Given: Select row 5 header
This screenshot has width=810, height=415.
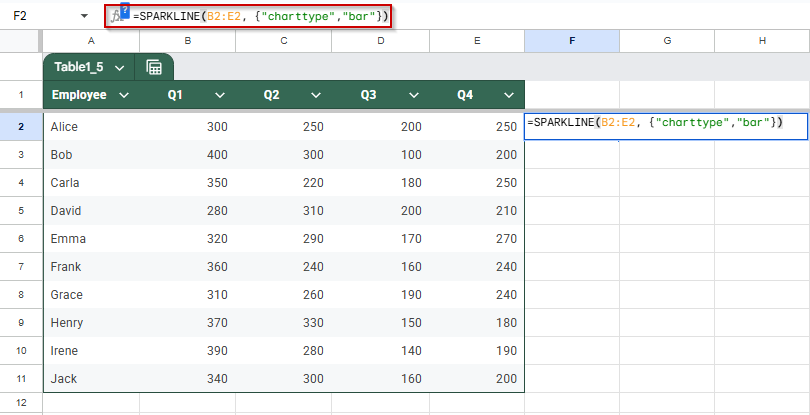Looking at the screenshot, I should 21,210.
